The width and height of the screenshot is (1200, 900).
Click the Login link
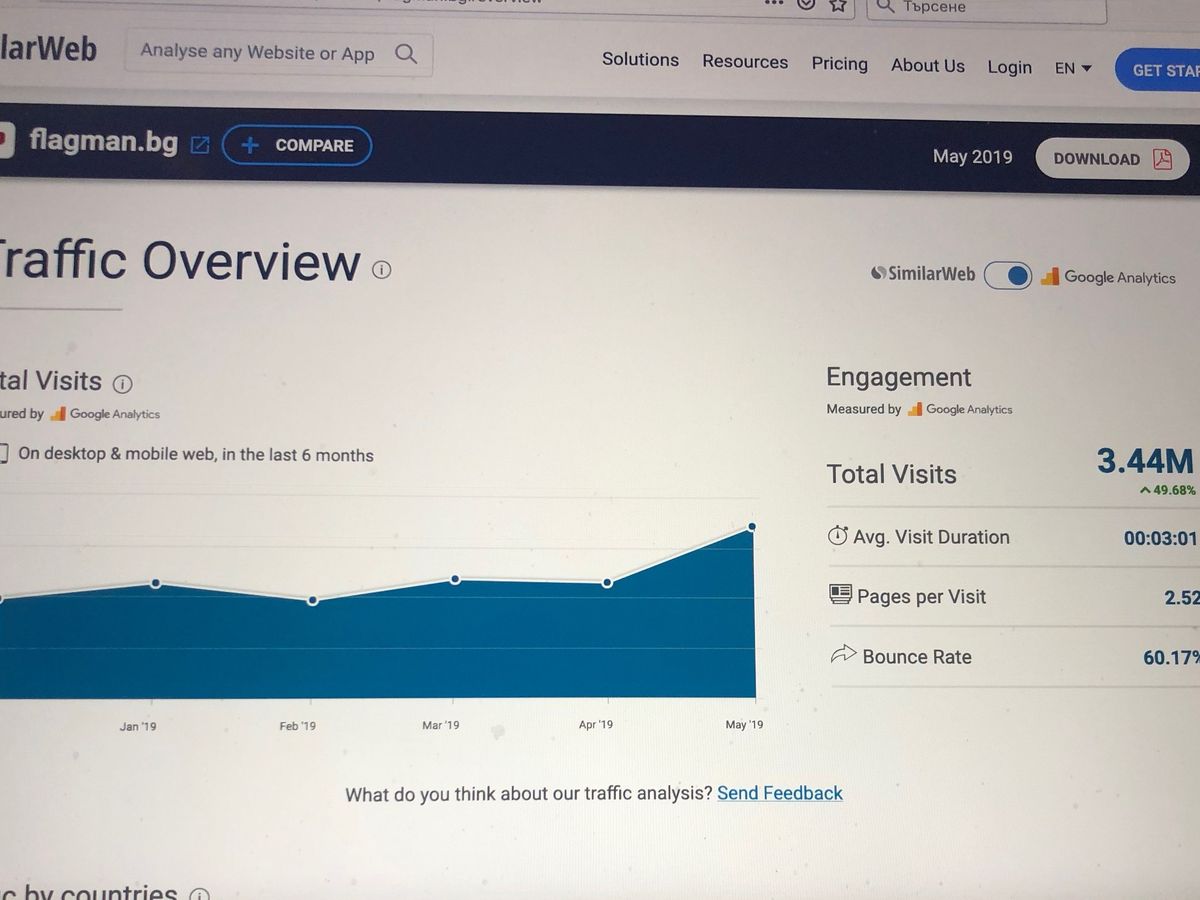click(x=1010, y=67)
